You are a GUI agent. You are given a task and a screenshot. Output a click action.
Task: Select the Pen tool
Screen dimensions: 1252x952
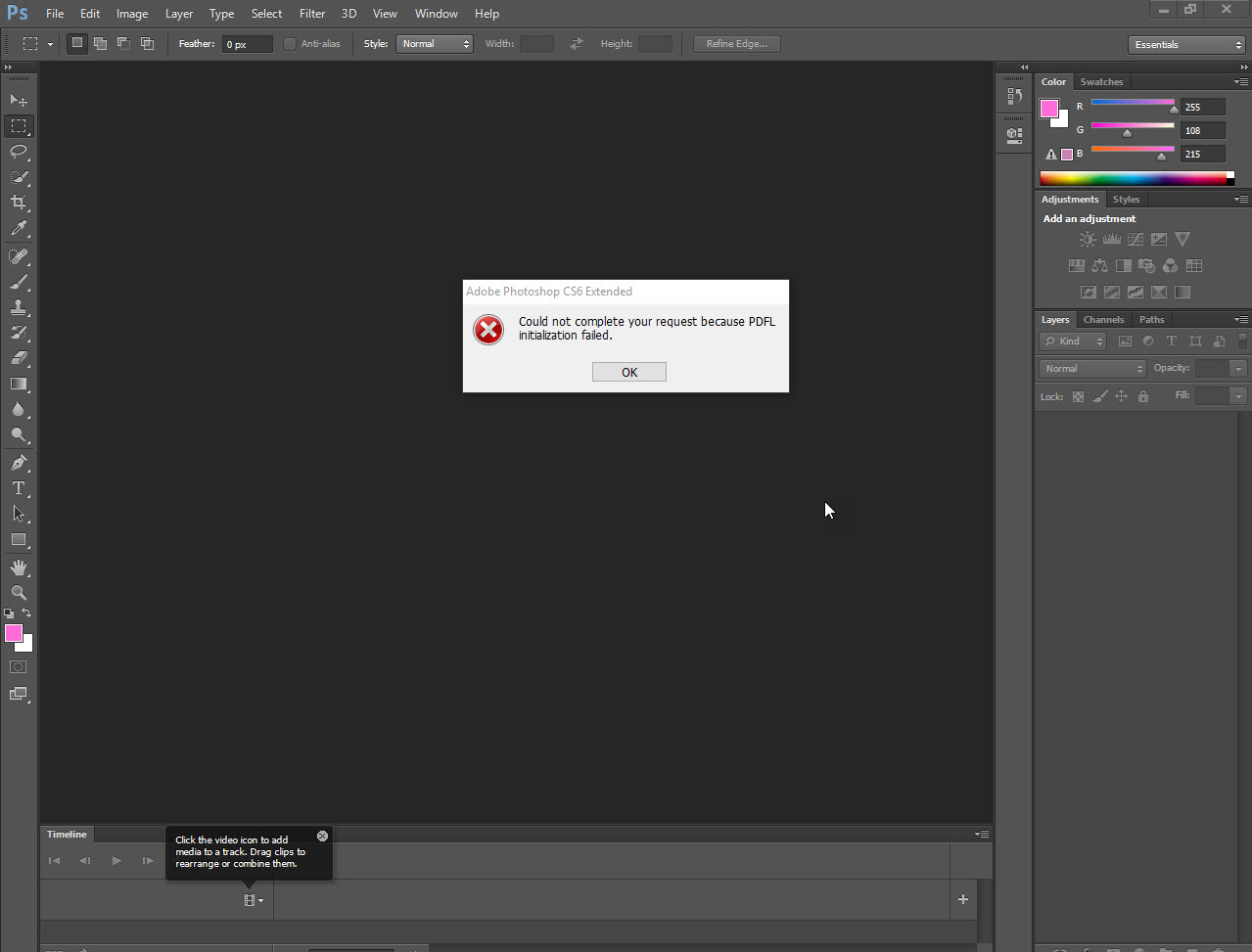tap(18, 463)
